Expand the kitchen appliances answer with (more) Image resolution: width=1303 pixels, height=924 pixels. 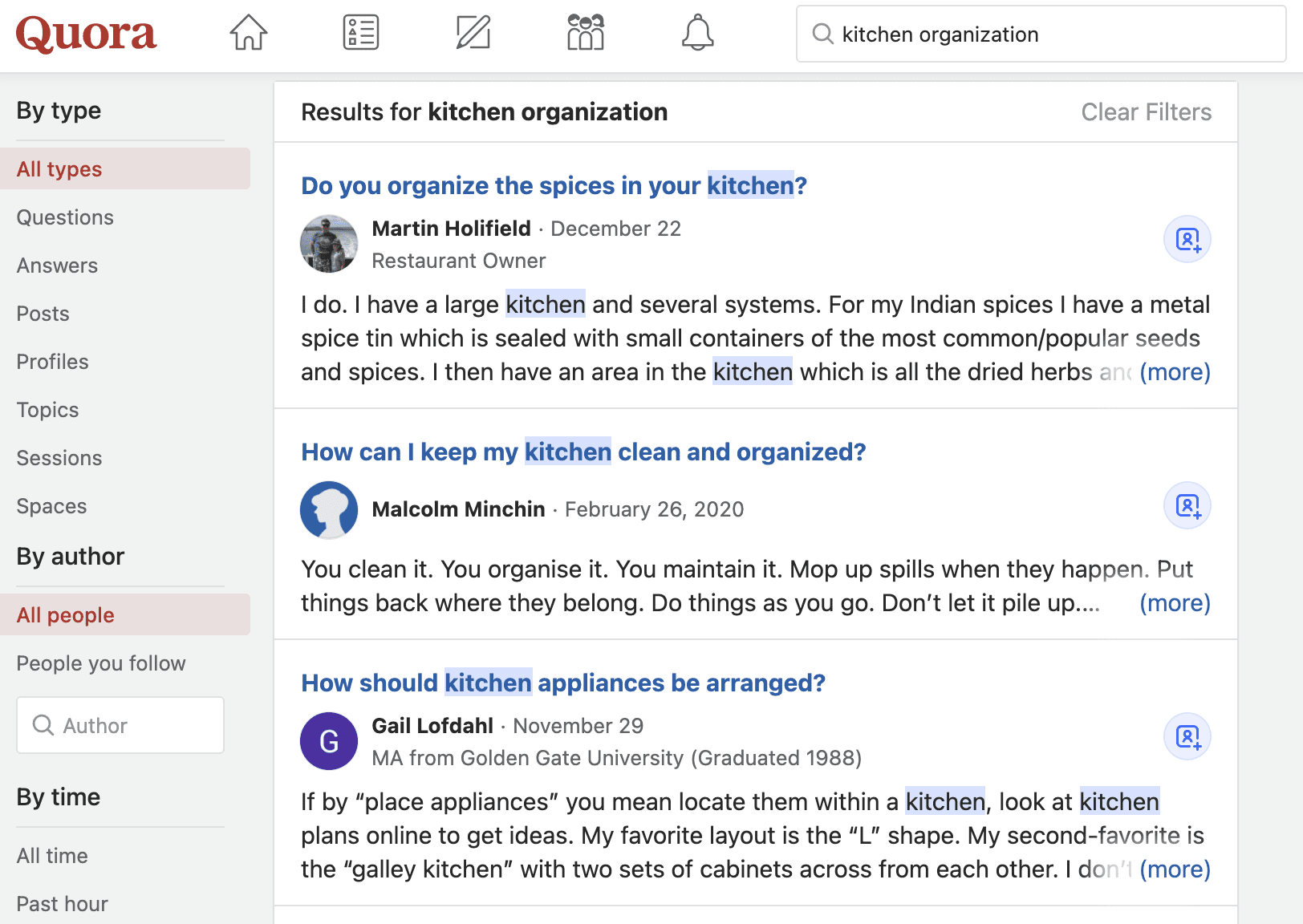(1175, 869)
